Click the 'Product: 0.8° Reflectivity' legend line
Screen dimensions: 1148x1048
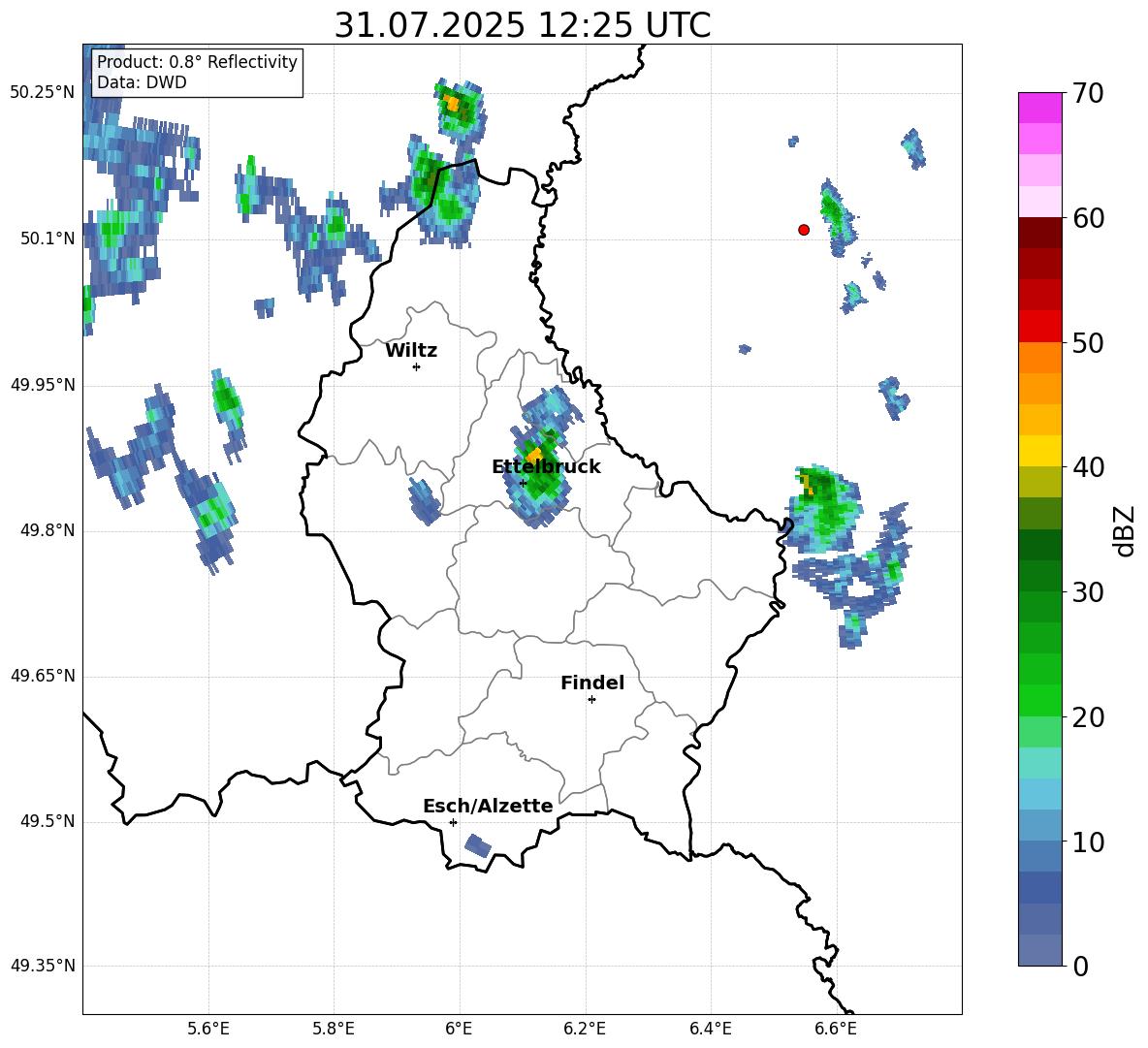(x=197, y=61)
